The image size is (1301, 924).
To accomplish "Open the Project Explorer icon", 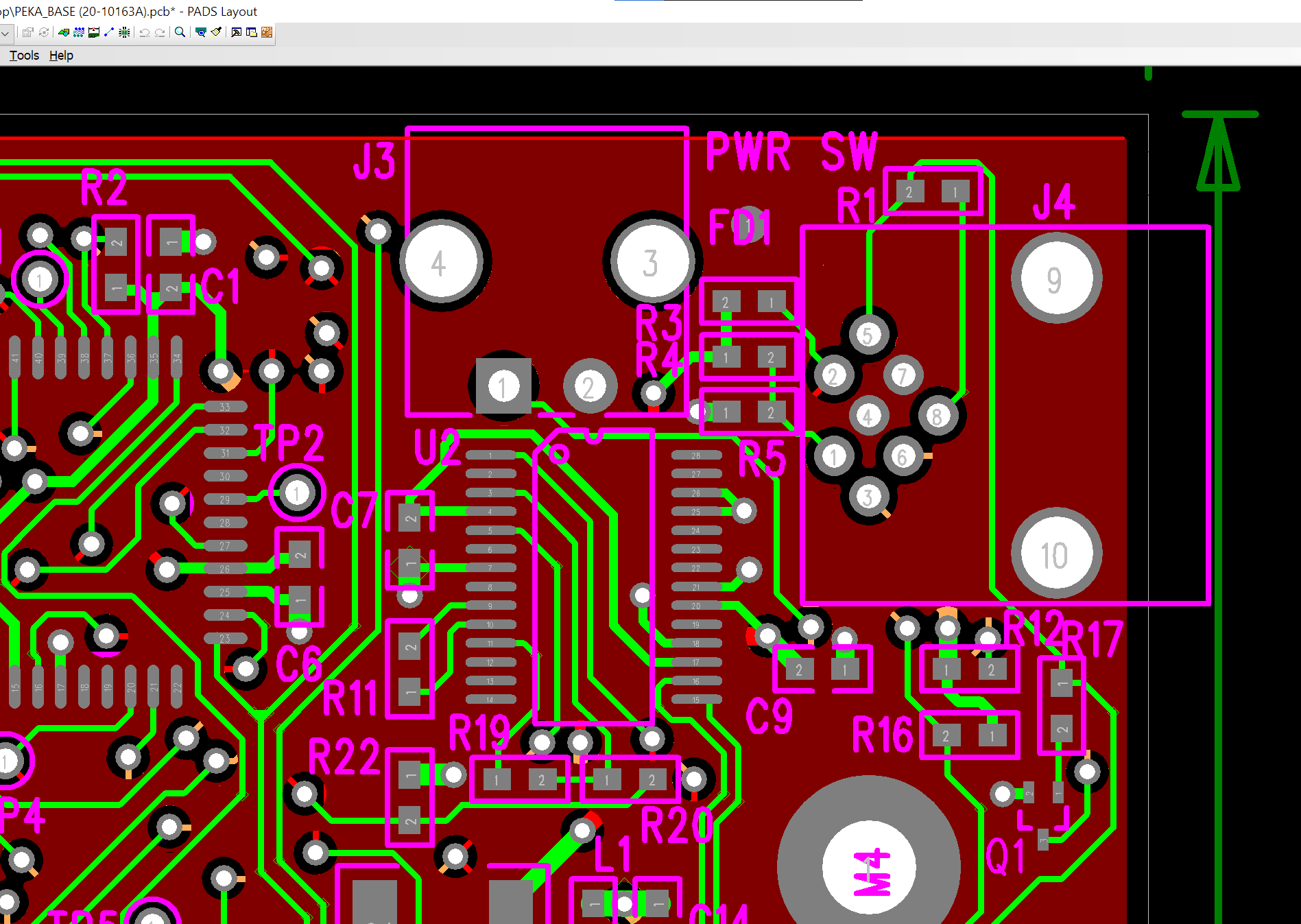I will pyautogui.click(x=252, y=32).
